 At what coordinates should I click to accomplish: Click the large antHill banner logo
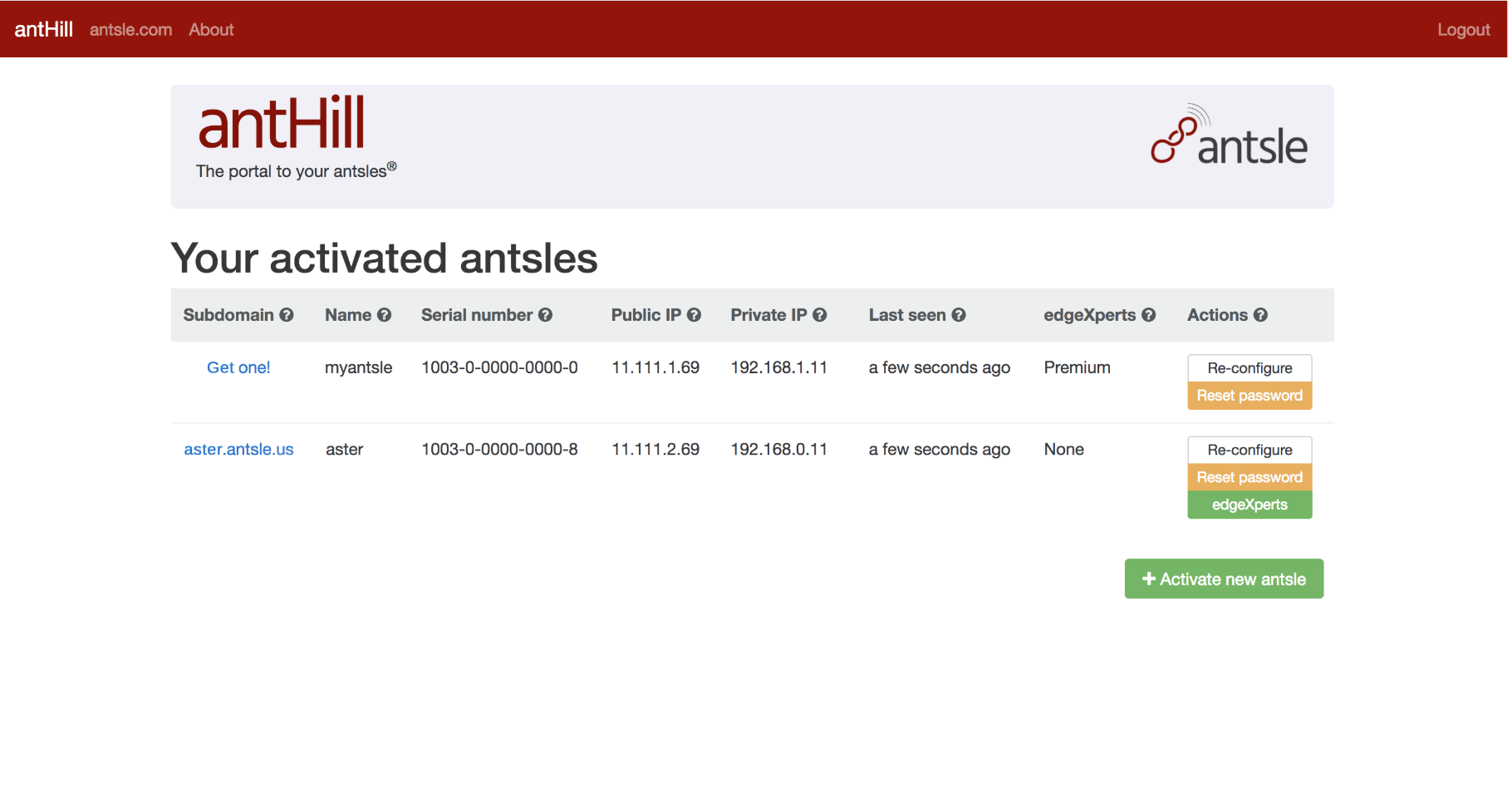(282, 123)
